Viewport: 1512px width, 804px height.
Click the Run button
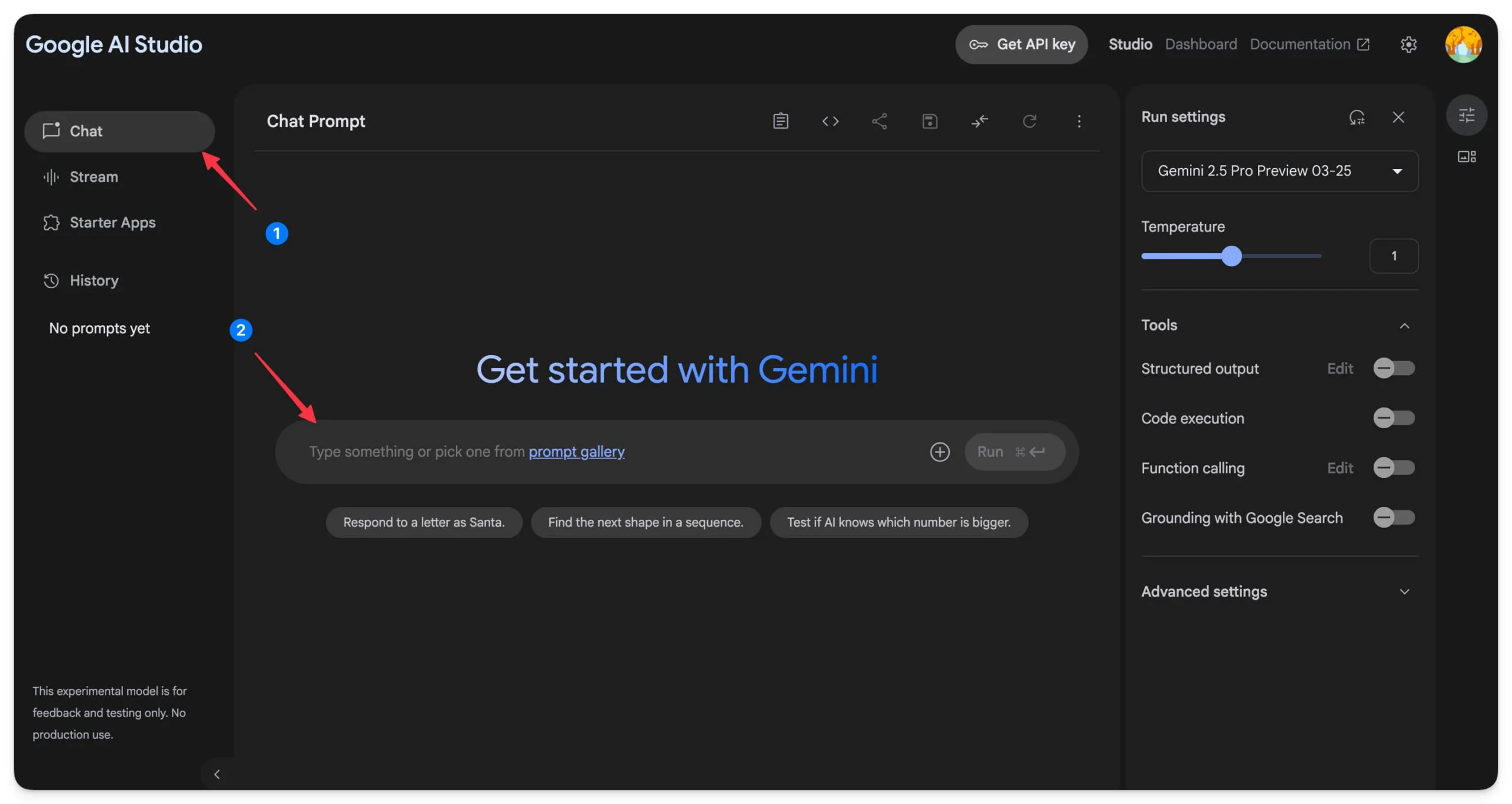(x=1015, y=452)
